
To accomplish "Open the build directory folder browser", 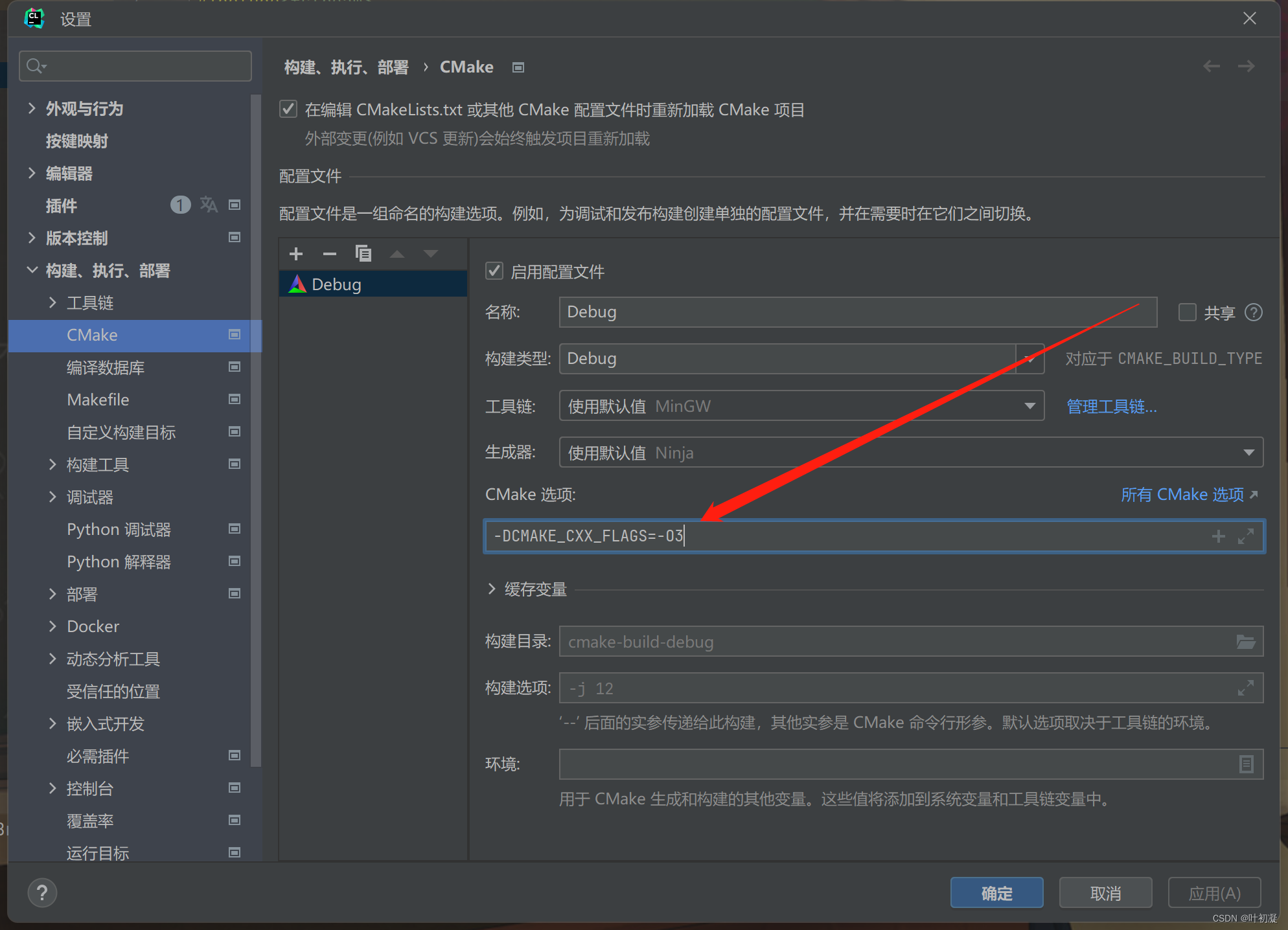I will (x=1246, y=641).
